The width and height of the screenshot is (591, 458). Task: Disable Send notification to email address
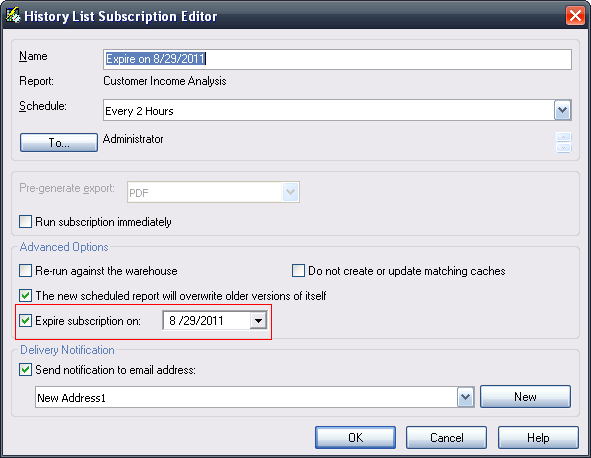(x=25, y=370)
